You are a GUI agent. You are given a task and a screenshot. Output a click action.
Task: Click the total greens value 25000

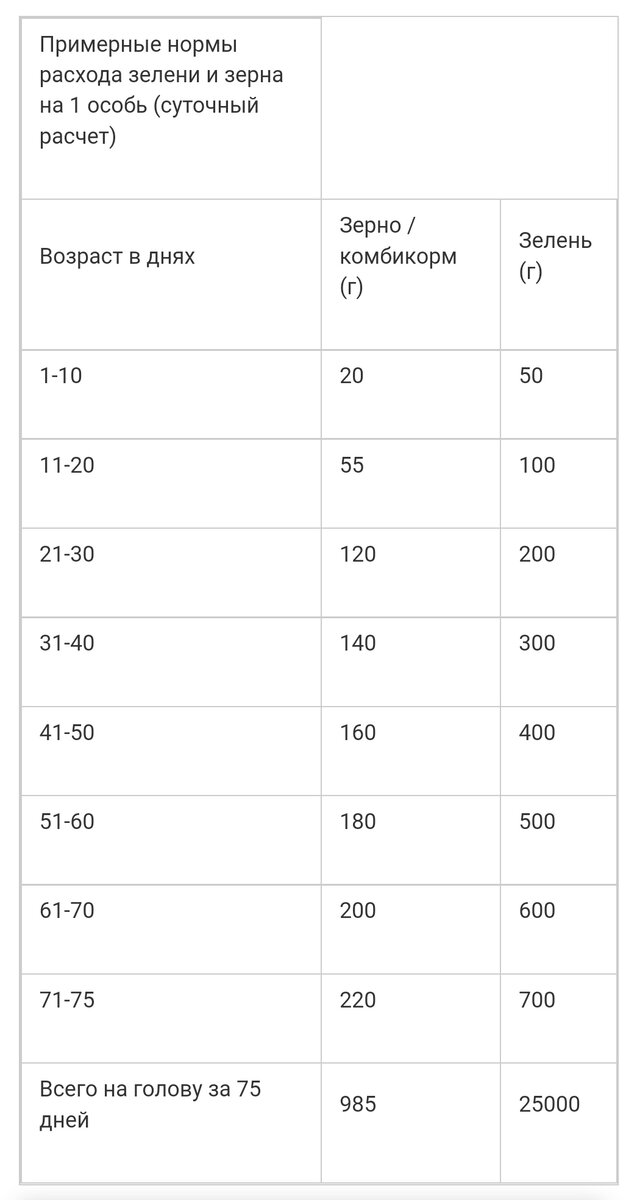[549, 1104]
